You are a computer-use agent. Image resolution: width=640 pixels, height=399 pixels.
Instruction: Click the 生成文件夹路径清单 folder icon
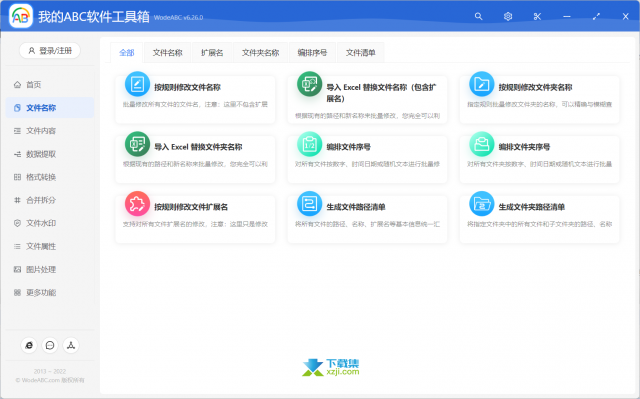pyautogui.click(x=482, y=204)
